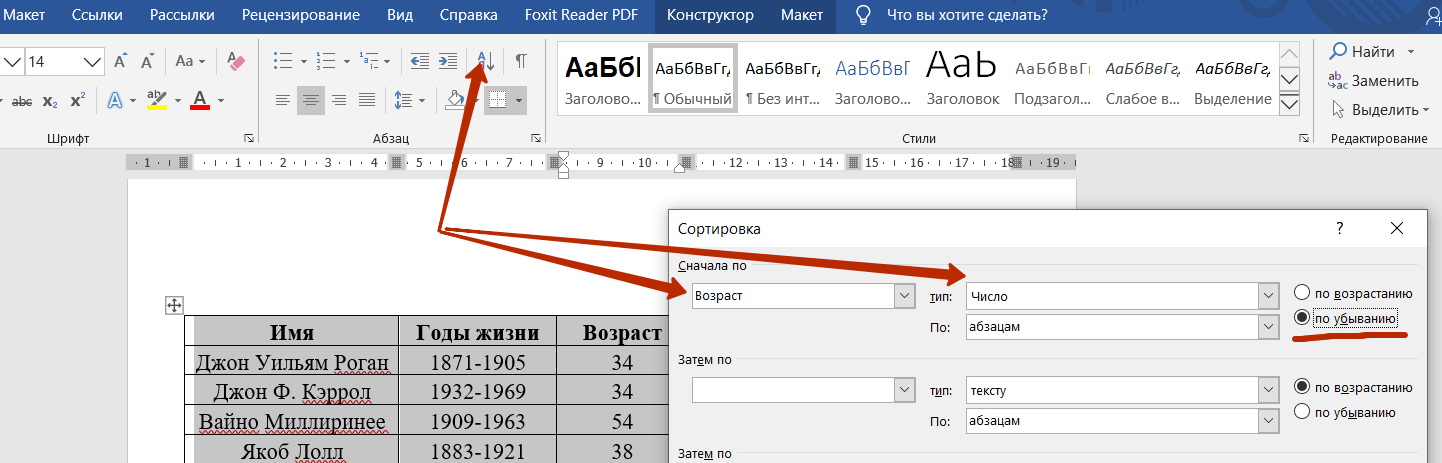
Task: Apply the 'Подзагол...' style
Action: pyautogui.click(x=1052, y=79)
